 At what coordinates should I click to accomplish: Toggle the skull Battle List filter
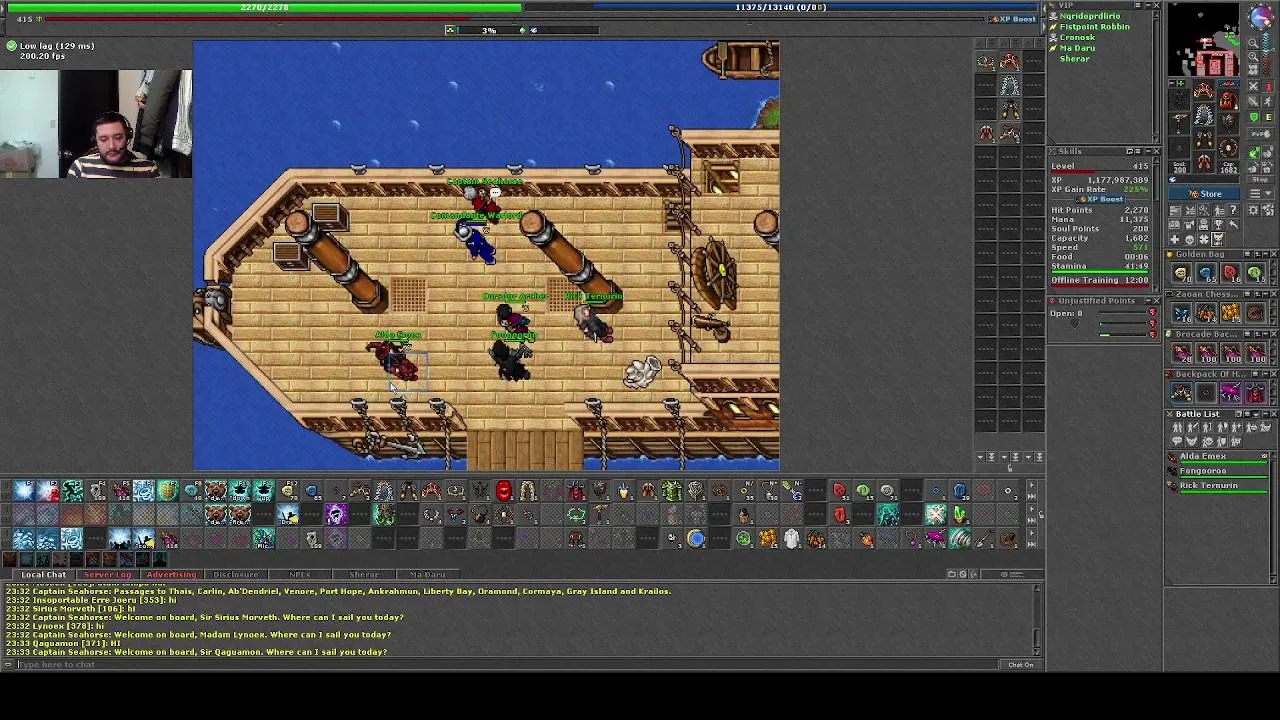[1207, 441]
